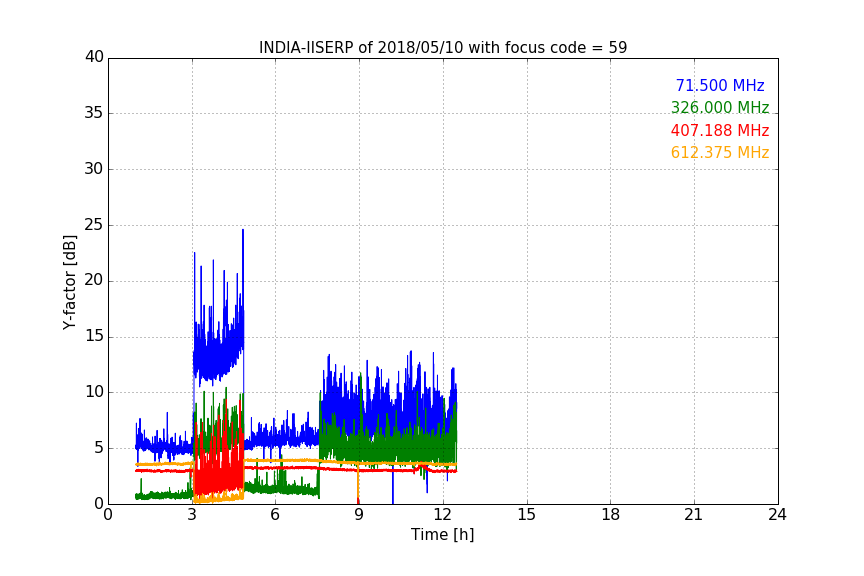Select the blue 71.500 MHz legend label

pos(720,85)
